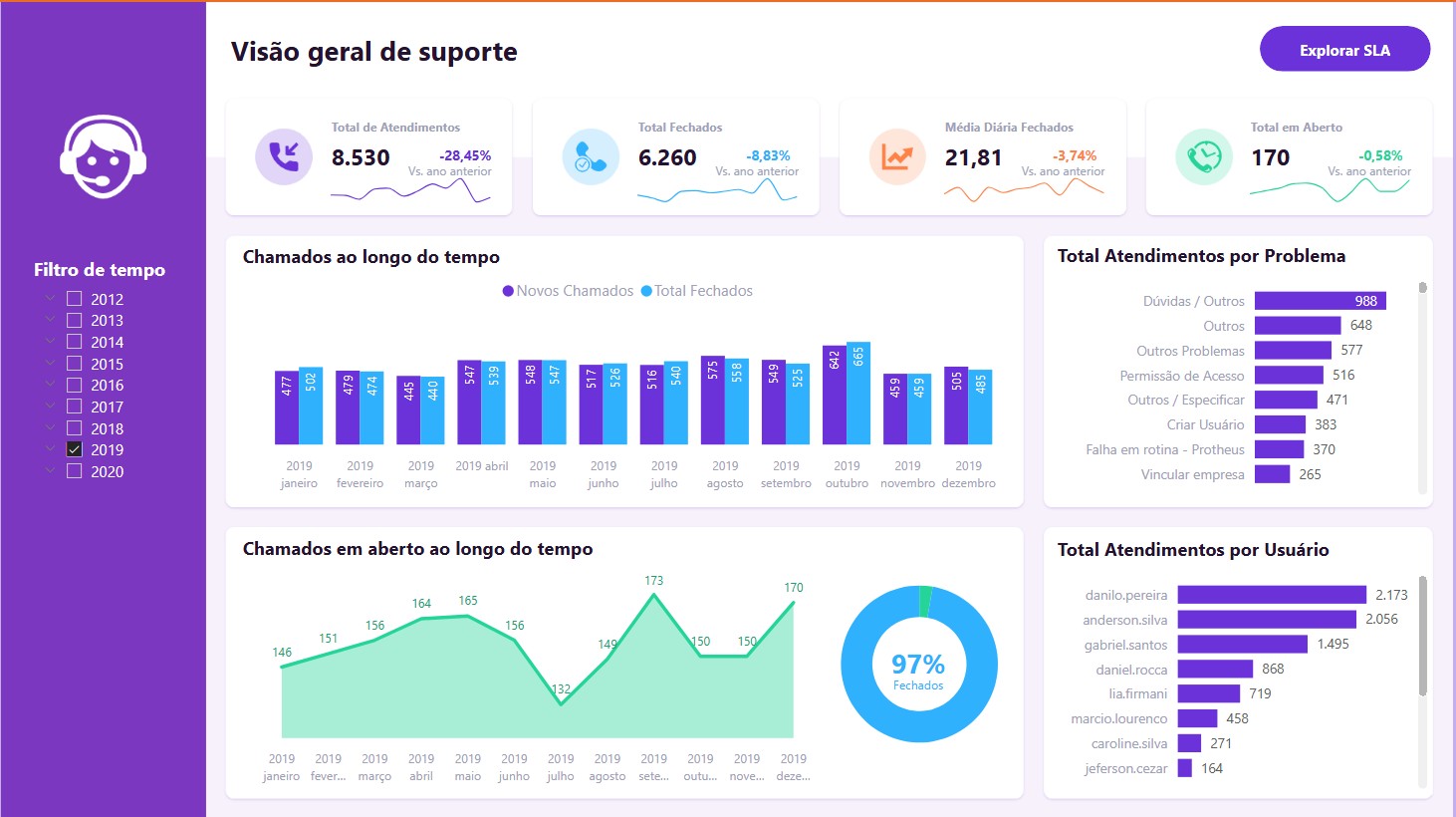Check the 2020 year filter
The height and width of the screenshot is (817, 1456).
coord(75,471)
